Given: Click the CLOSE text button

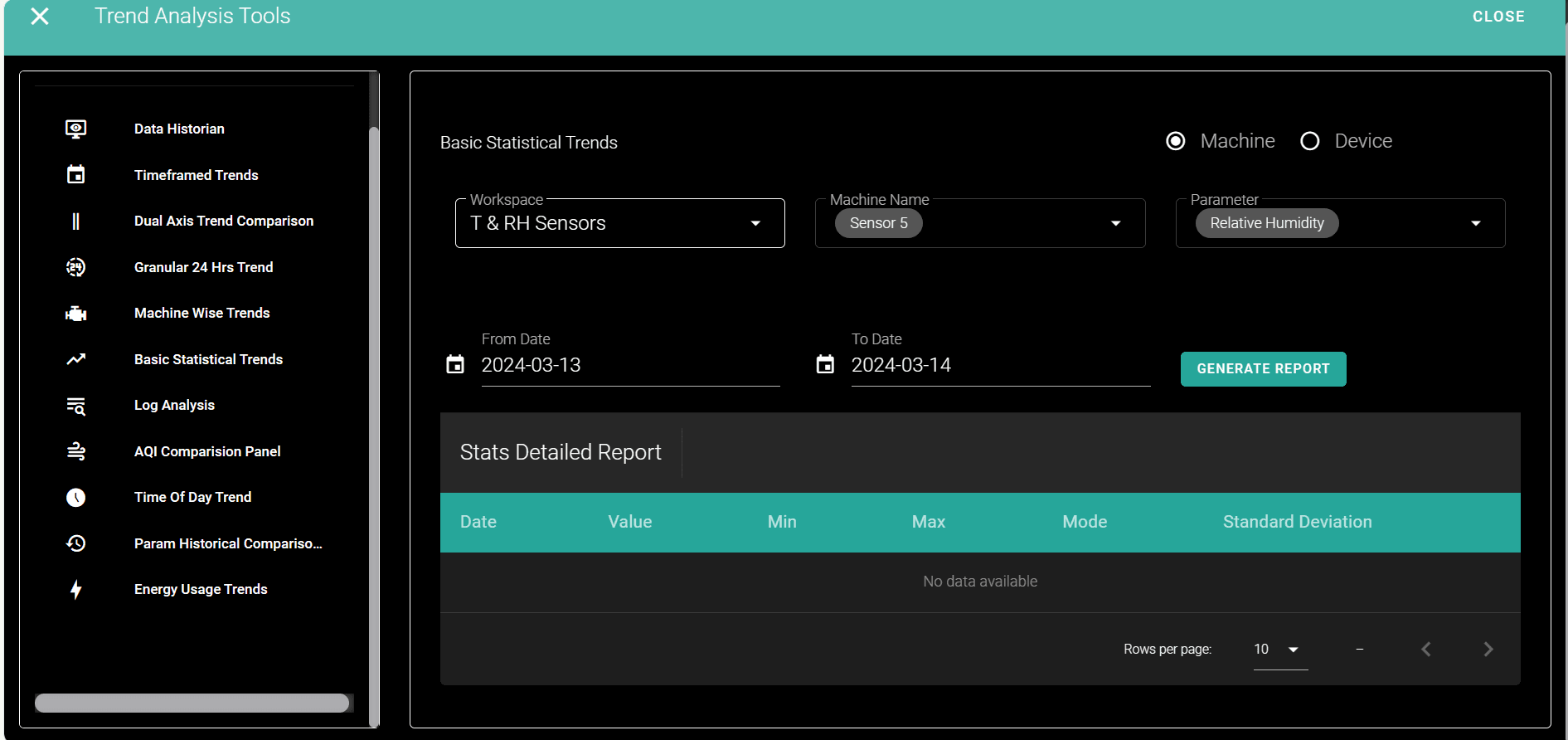Looking at the screenshot, I should [x=1498, y=17].
